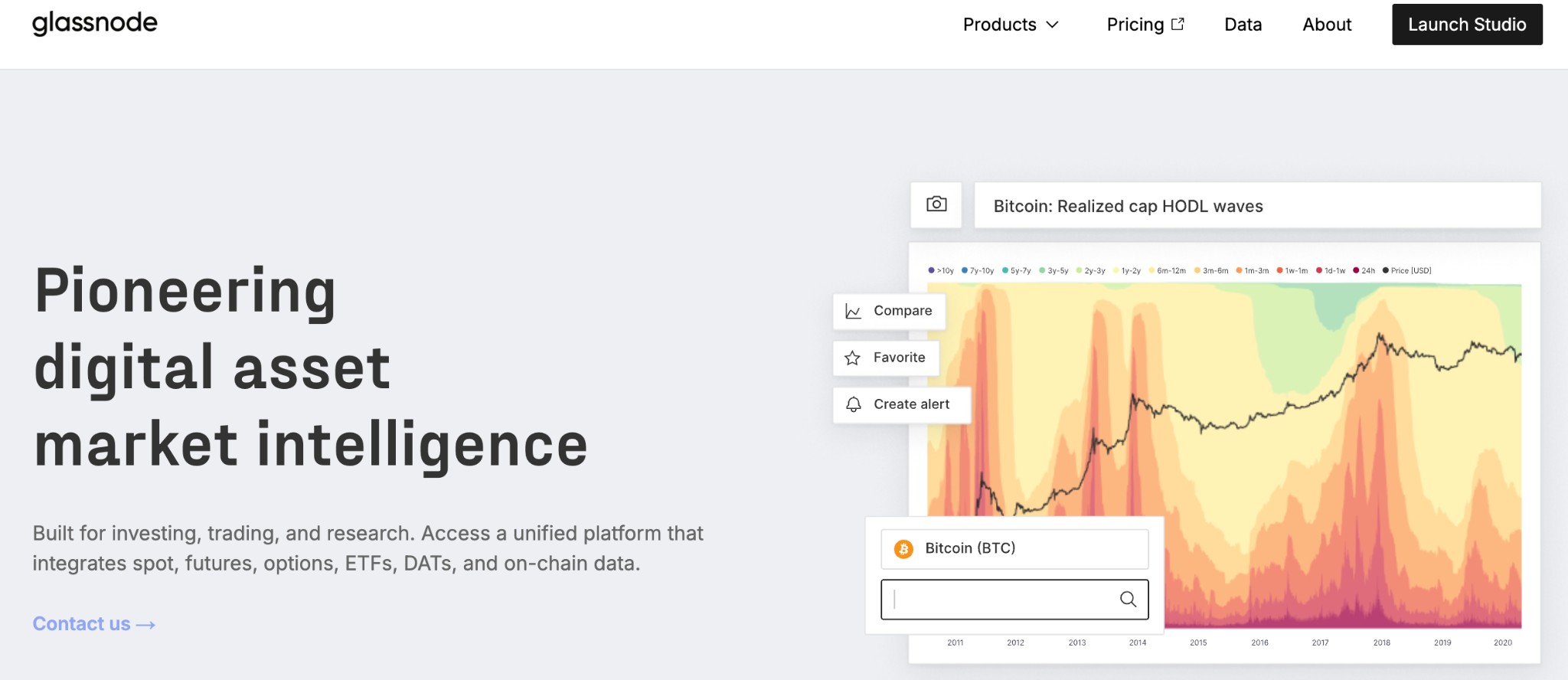Click the 2020 x-axis year label
1568x680 pixels.
coord(1503,642)
